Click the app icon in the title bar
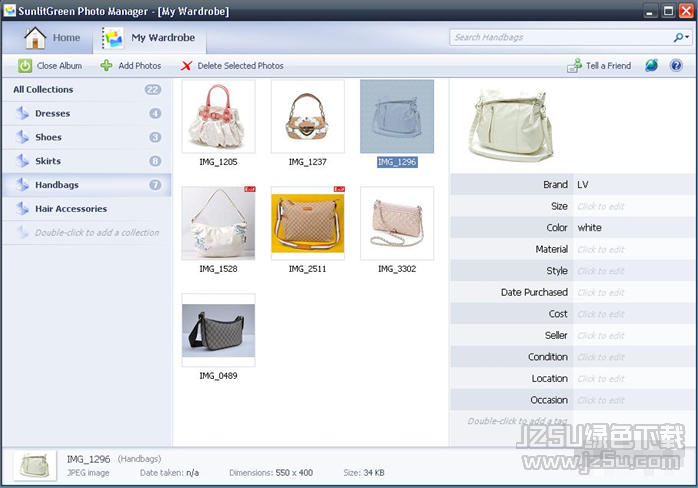This screenshot has height=488, width=698. pyautogui.click(x=9, y=11)
